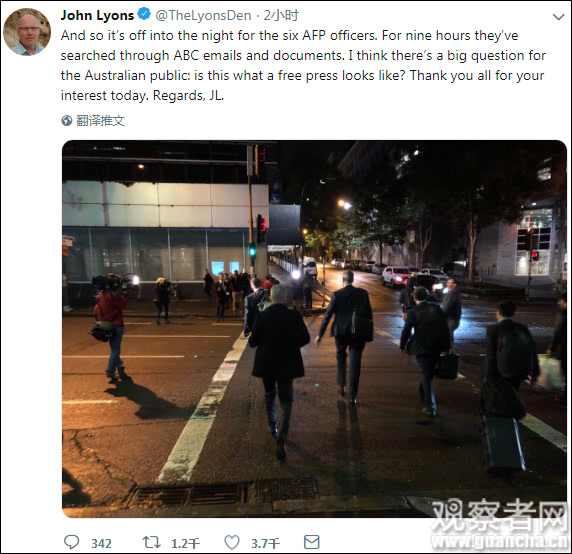Image resolution: width=572 pixels, height=554 pixels.
Task: Open the 342 replies count
Action: (x=101, y=543)
